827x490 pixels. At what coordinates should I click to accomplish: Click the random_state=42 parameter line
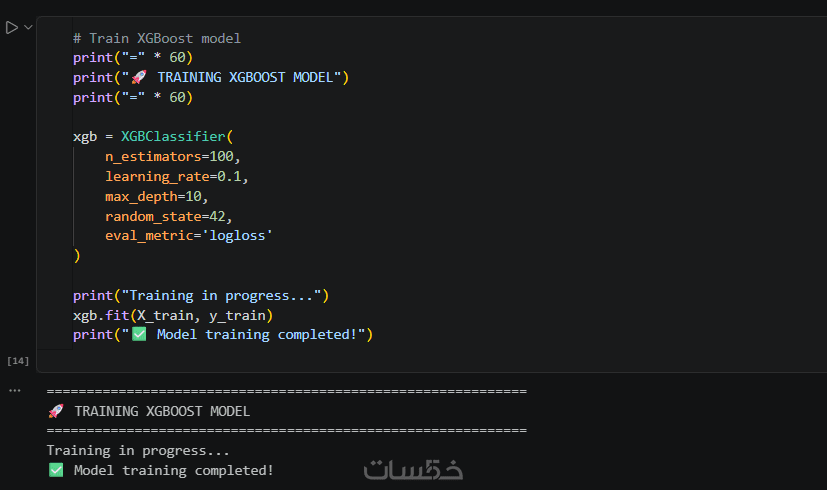pyautogui.click(x=168, y=216)
